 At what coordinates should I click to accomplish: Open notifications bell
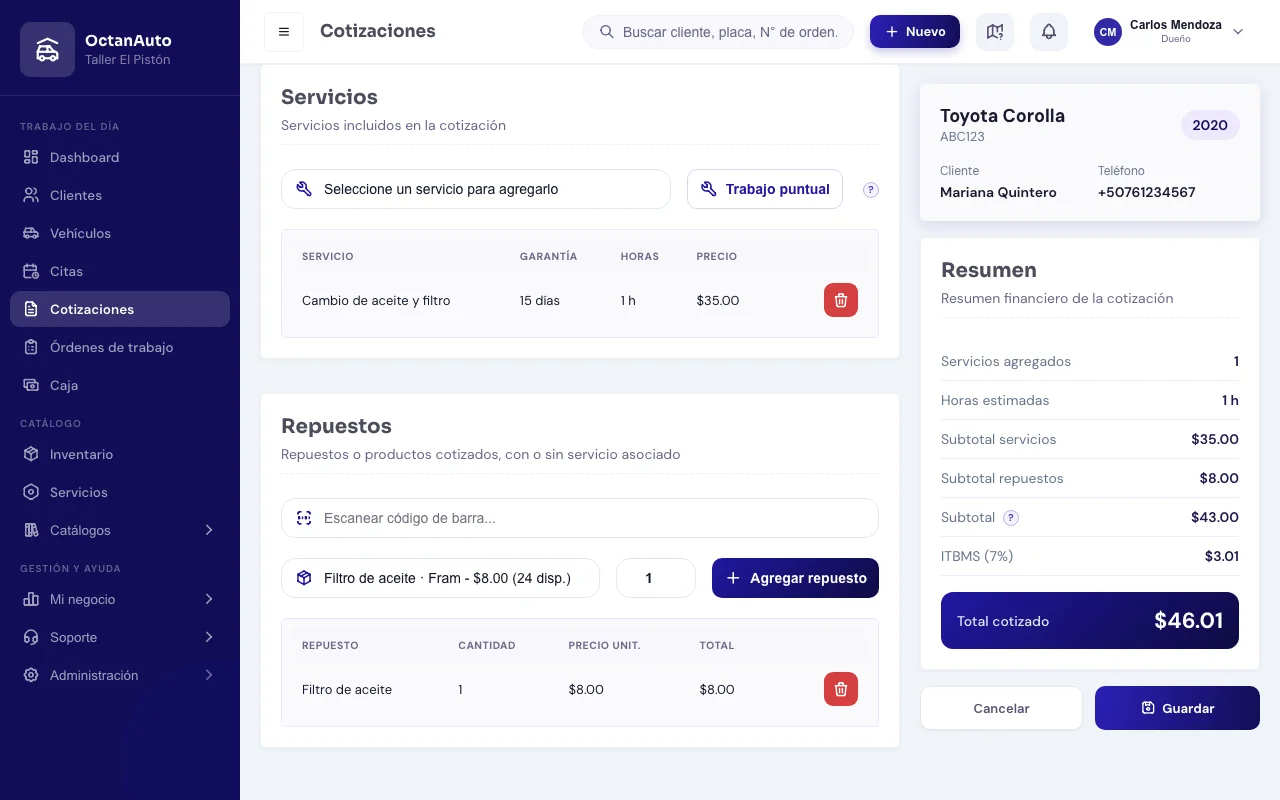click(1049, 32)
